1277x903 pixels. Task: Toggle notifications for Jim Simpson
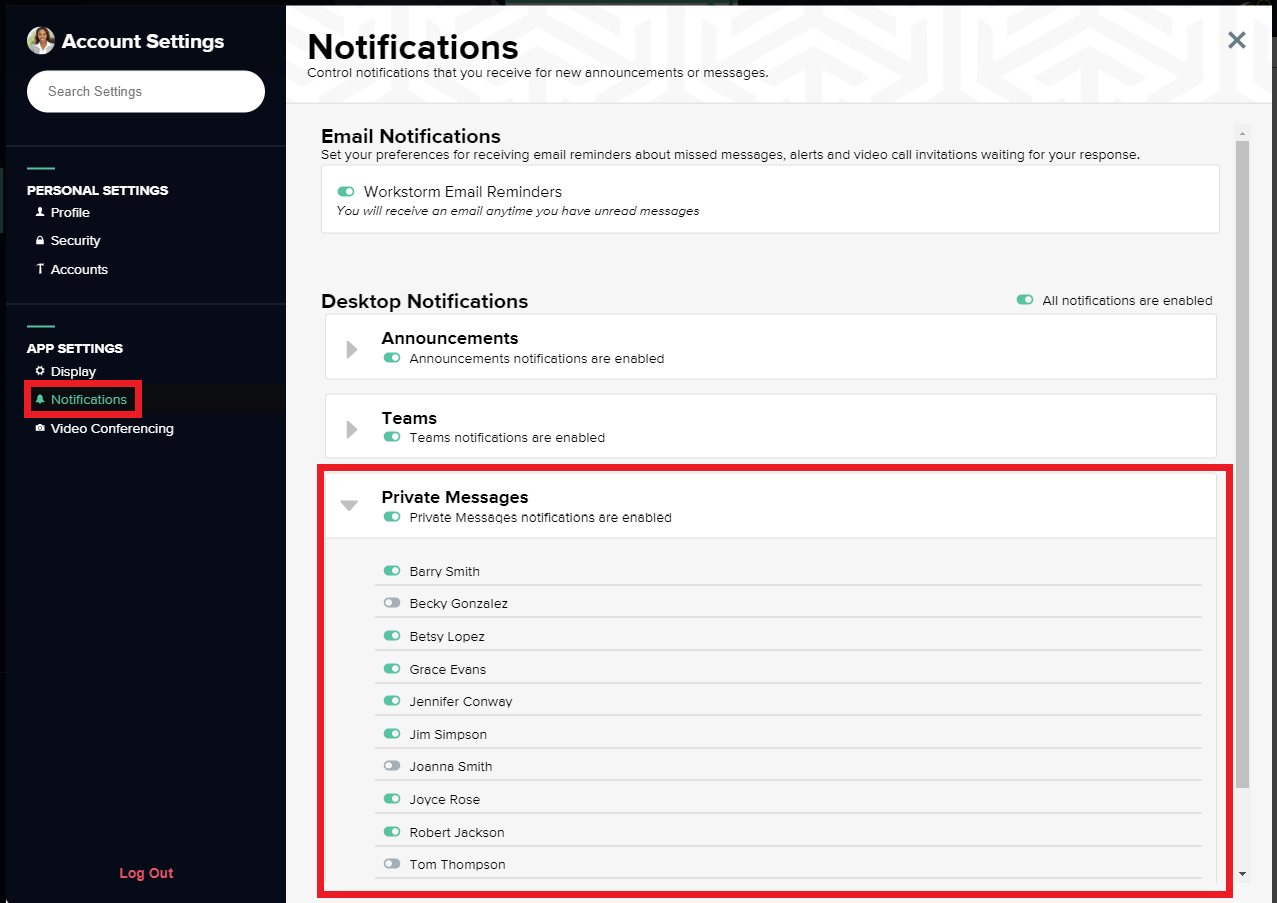[392, 734]
